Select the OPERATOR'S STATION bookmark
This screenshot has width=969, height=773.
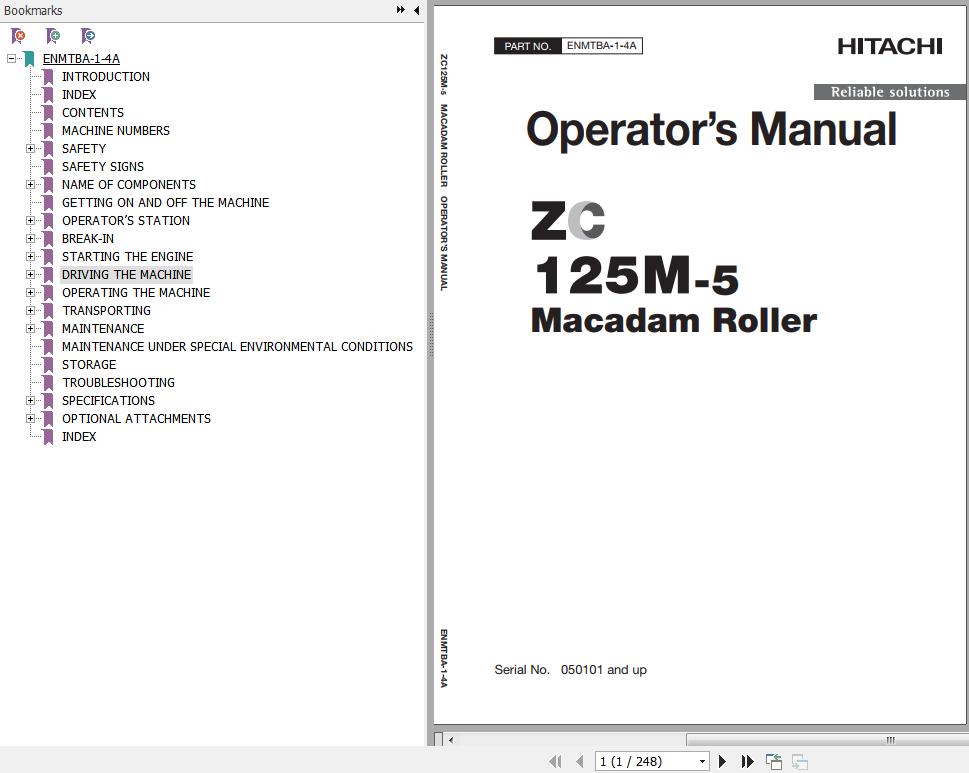(125, 221)
